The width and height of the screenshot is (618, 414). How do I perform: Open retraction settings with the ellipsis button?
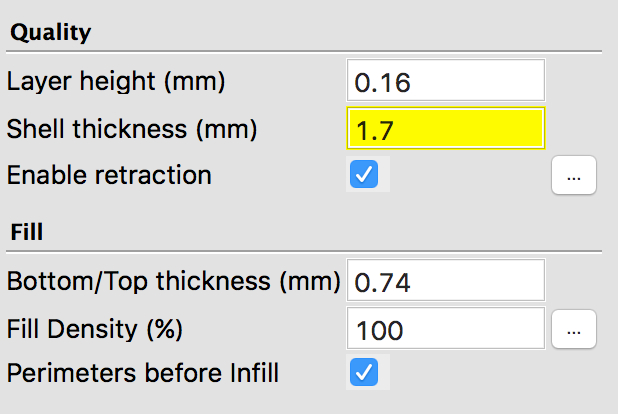[x=573, y=175]
